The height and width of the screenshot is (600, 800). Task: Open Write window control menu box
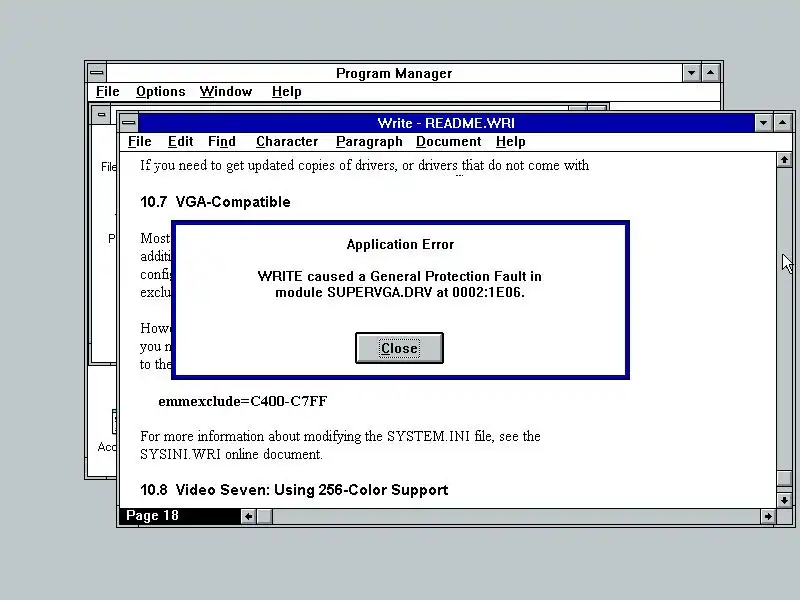129,122
